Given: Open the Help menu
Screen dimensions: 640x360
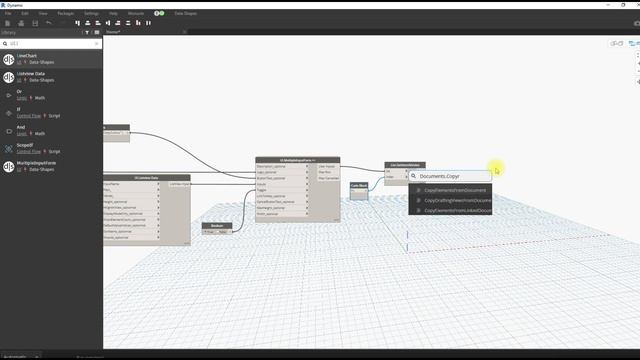Looking at the screenshot, I should point(113,13).
